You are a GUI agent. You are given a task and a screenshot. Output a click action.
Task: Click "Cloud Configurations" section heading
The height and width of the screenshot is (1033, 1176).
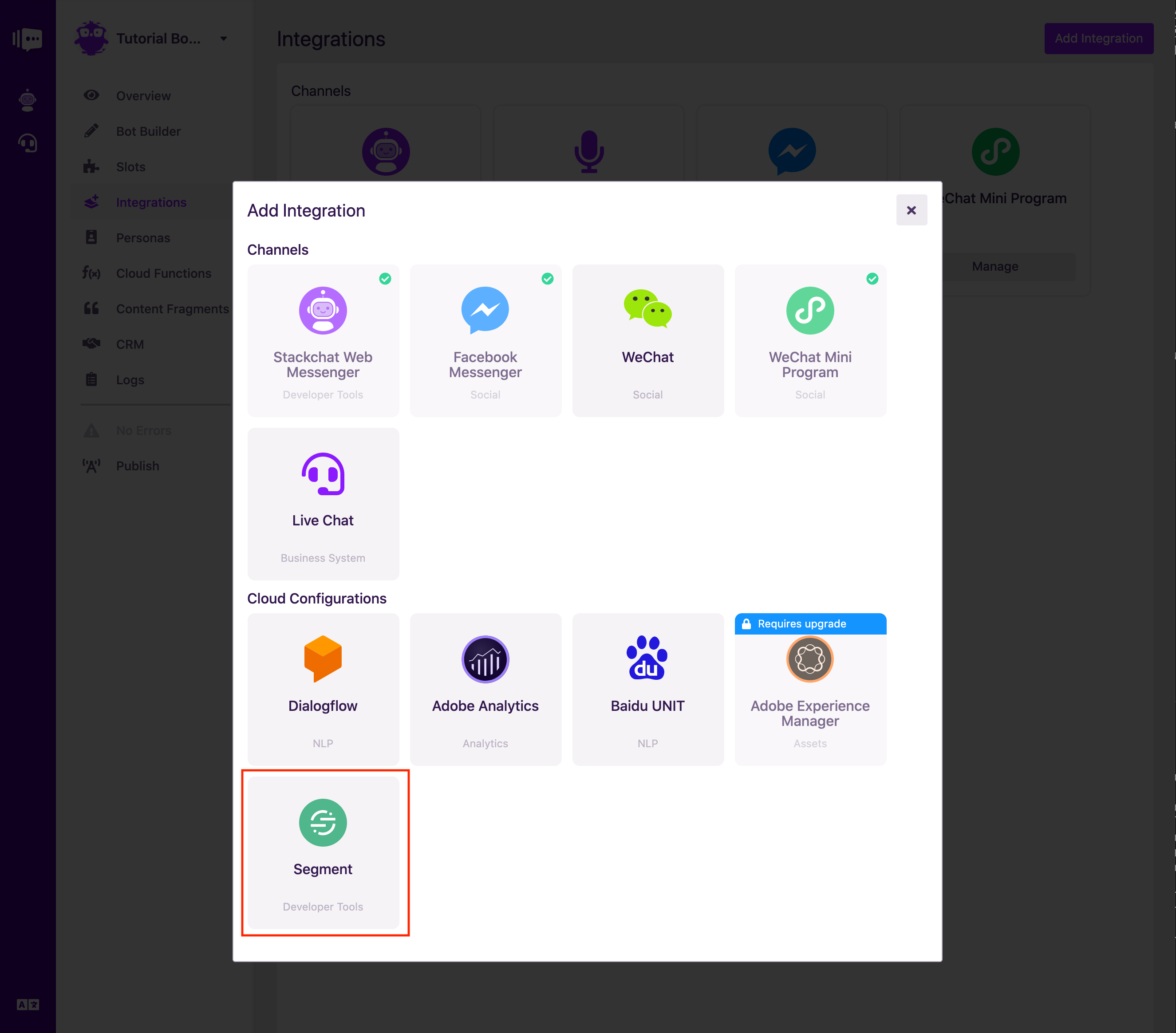316,598
